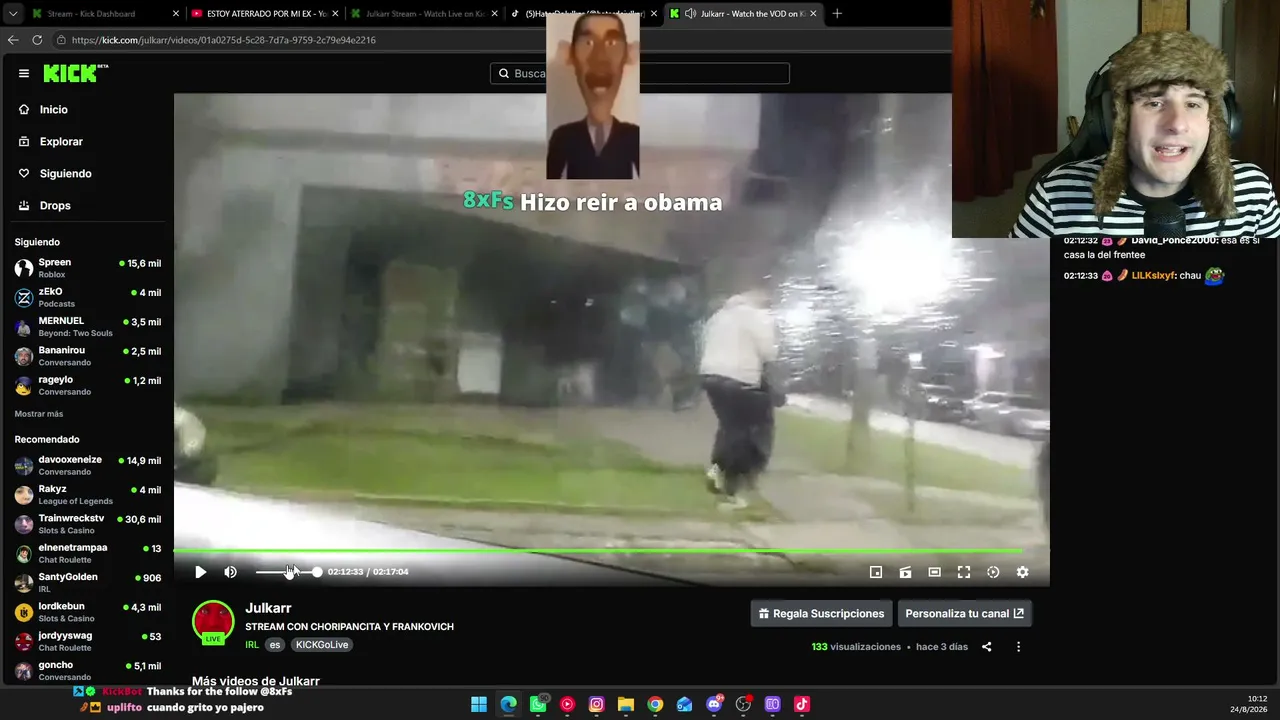
Task: Open MERNUEL channel in sidebar
Action: tap(88, 326)
